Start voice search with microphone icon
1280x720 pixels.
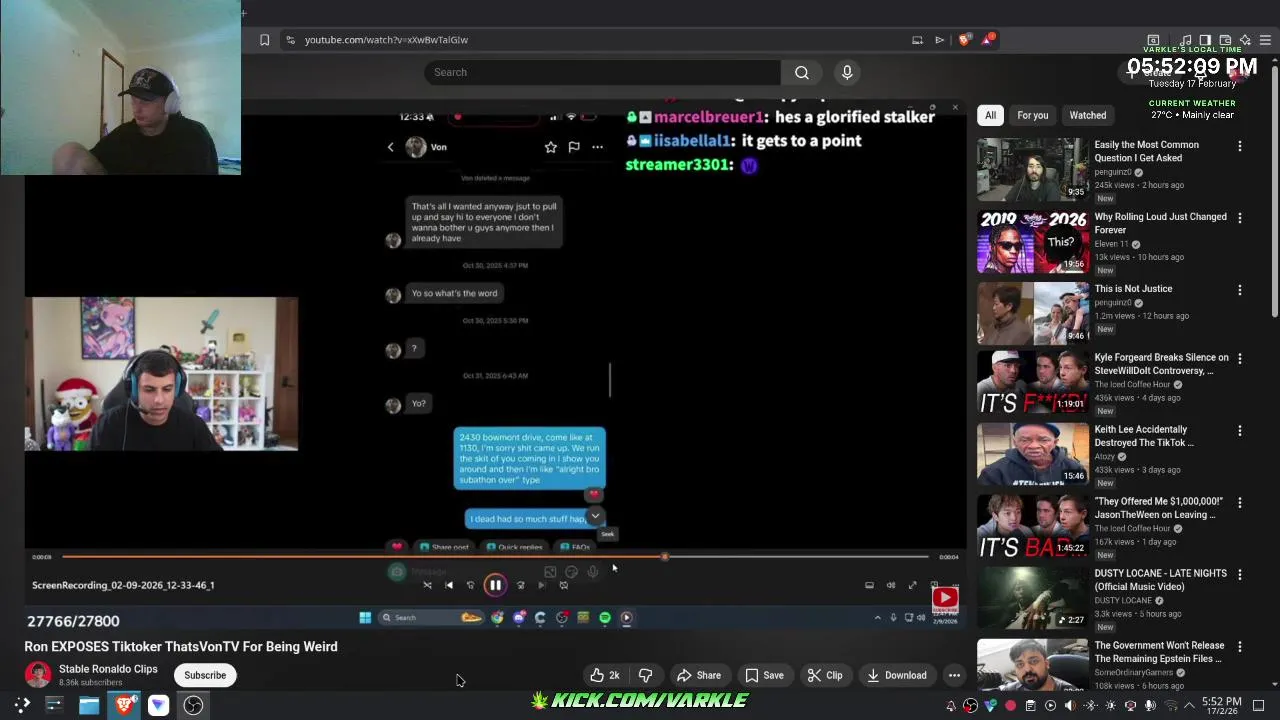(847, 72)
